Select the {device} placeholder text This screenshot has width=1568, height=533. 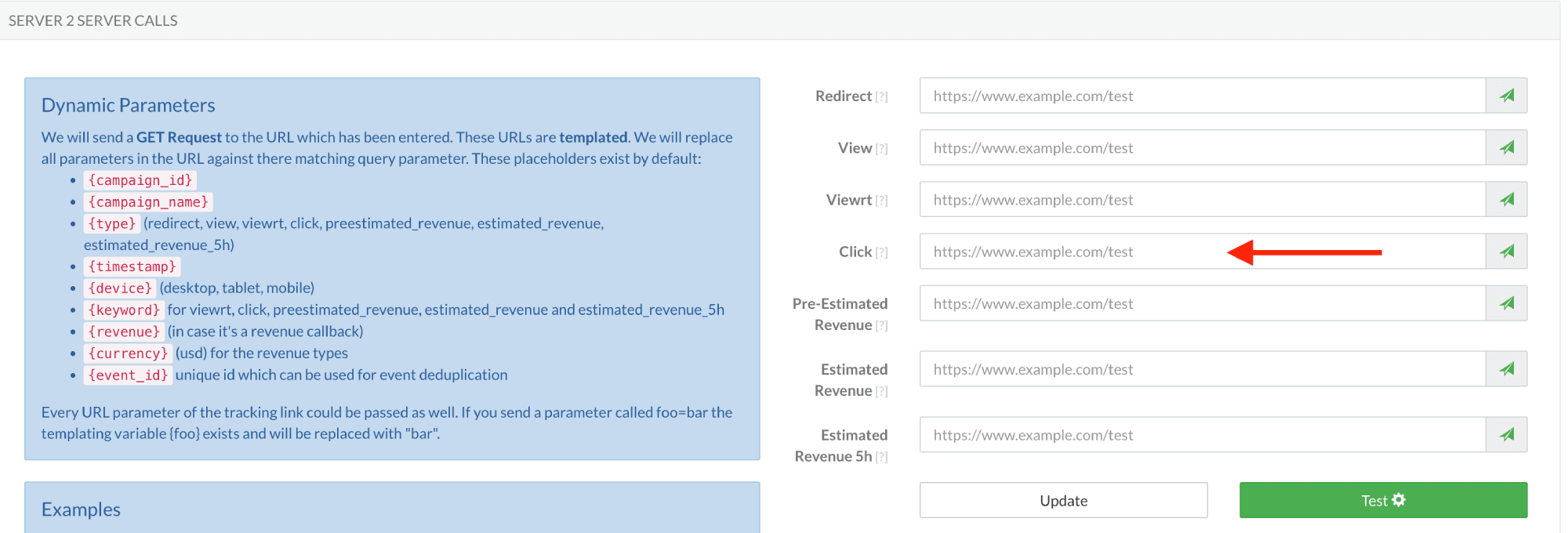120,288
